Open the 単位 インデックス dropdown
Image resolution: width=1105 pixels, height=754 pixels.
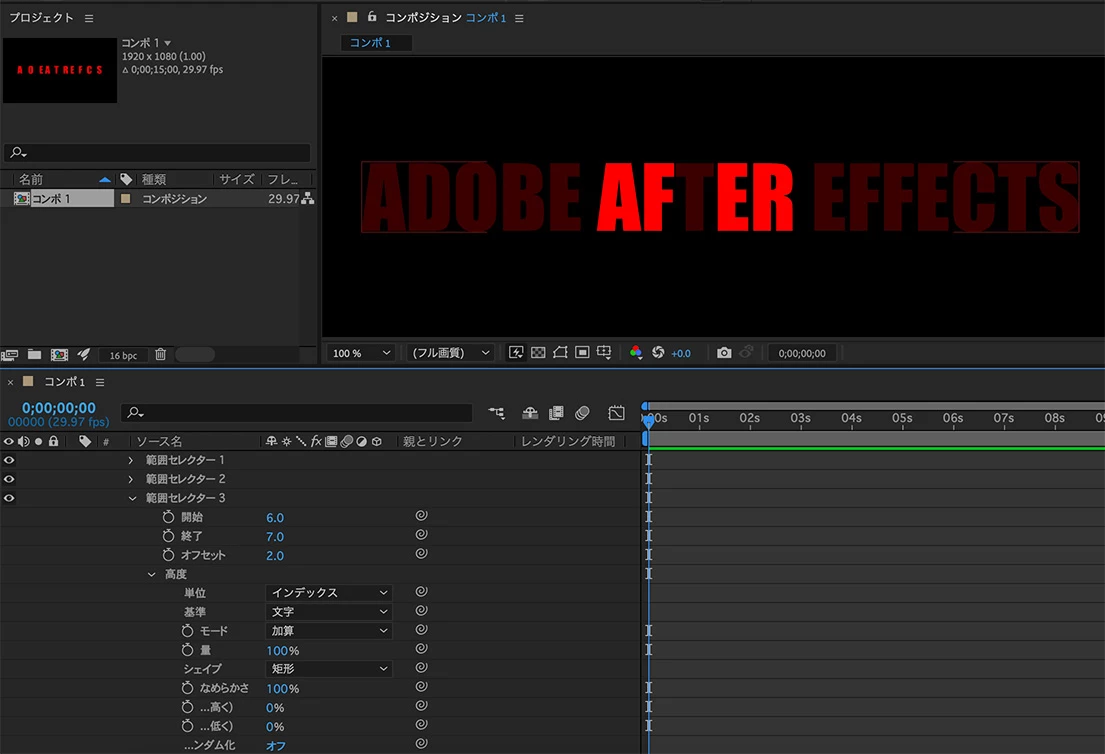tap(328, 593)
